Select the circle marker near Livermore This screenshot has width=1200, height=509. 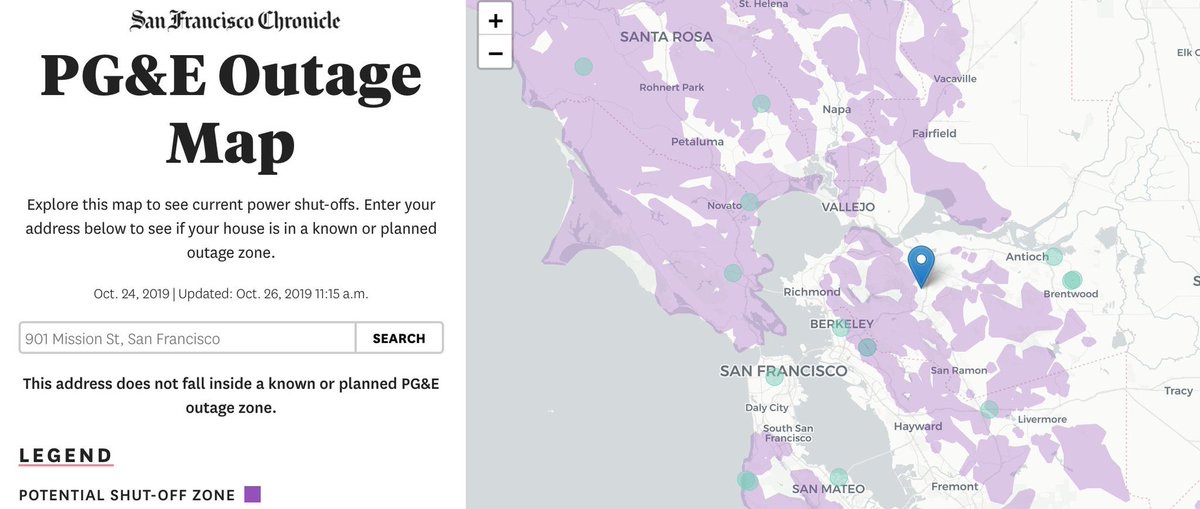tap(989, 409)
